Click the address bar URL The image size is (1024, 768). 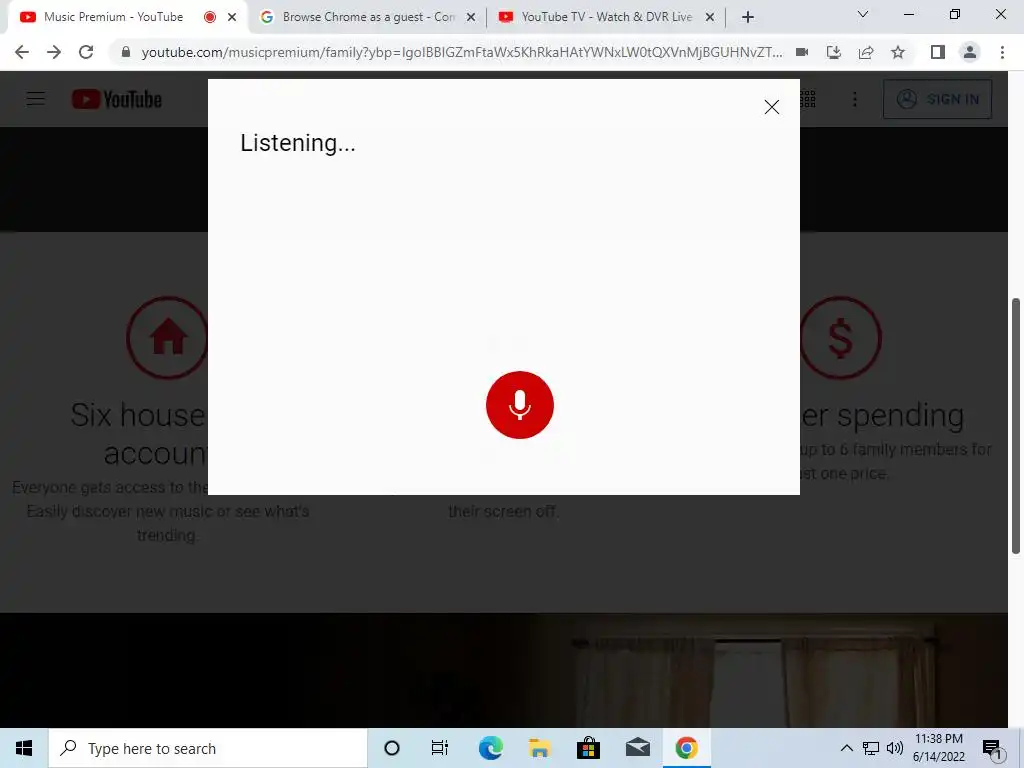(461, 52)
